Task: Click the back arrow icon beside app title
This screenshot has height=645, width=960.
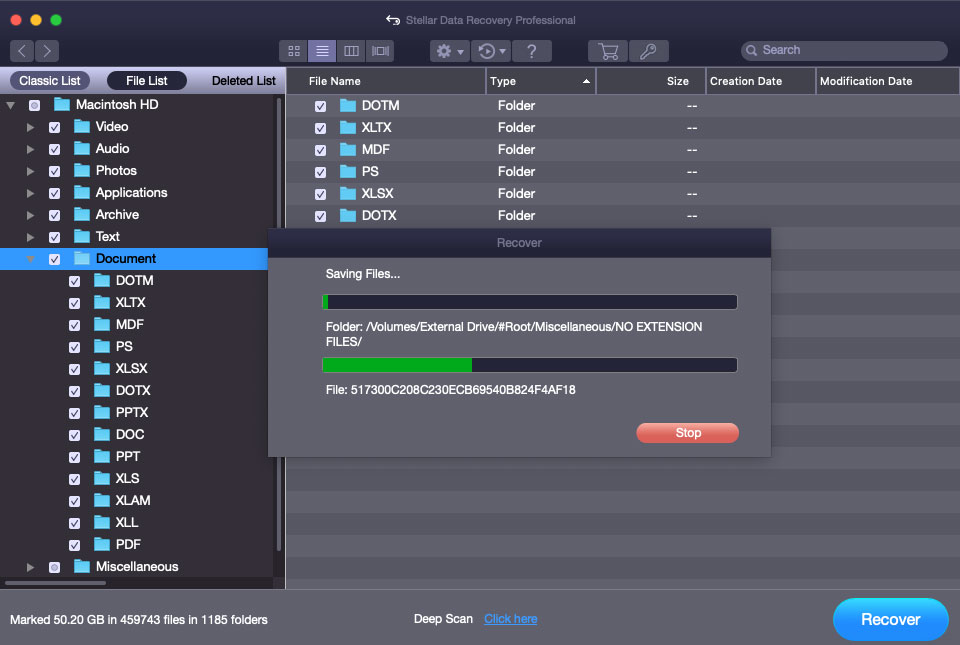Action: click(393, 20)
